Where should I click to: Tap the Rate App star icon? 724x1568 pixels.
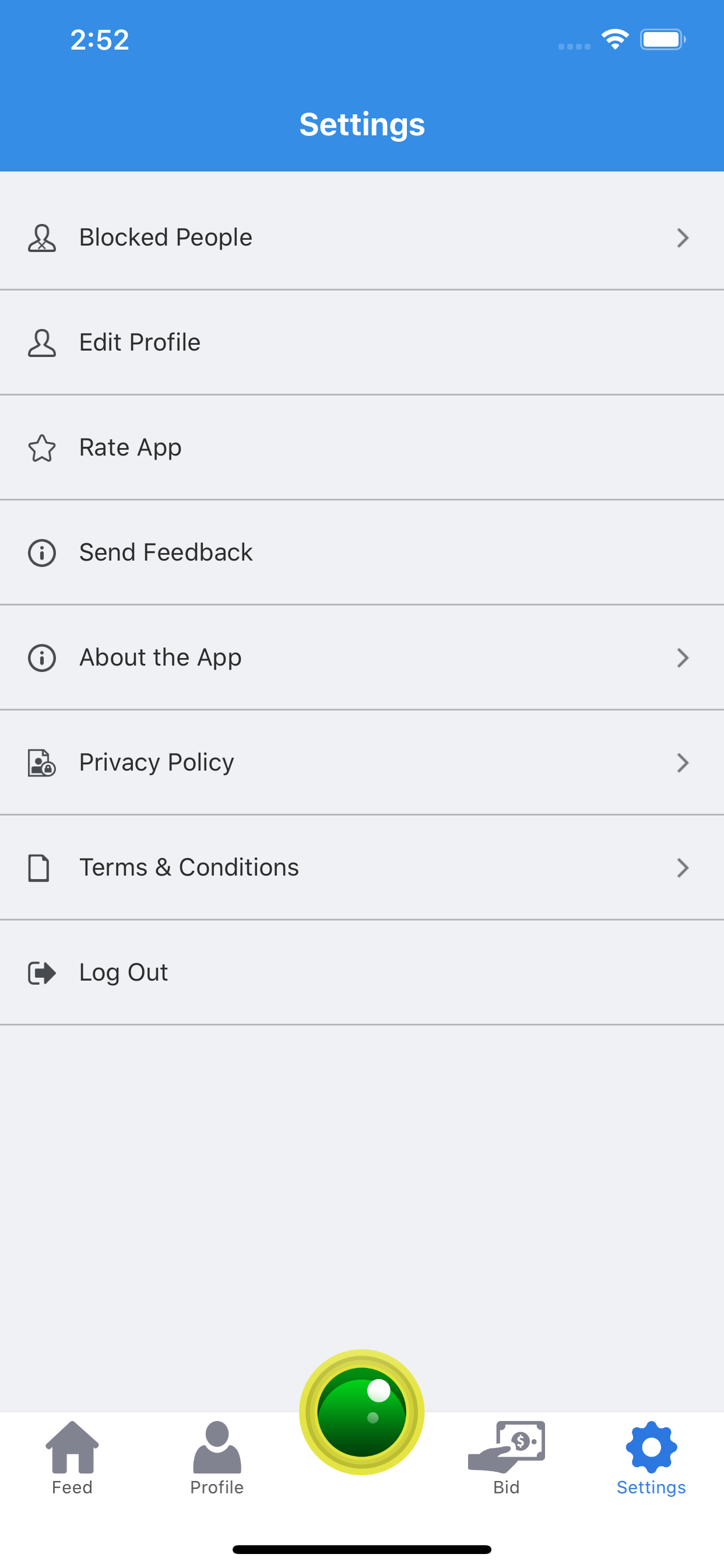pos(42,448)
